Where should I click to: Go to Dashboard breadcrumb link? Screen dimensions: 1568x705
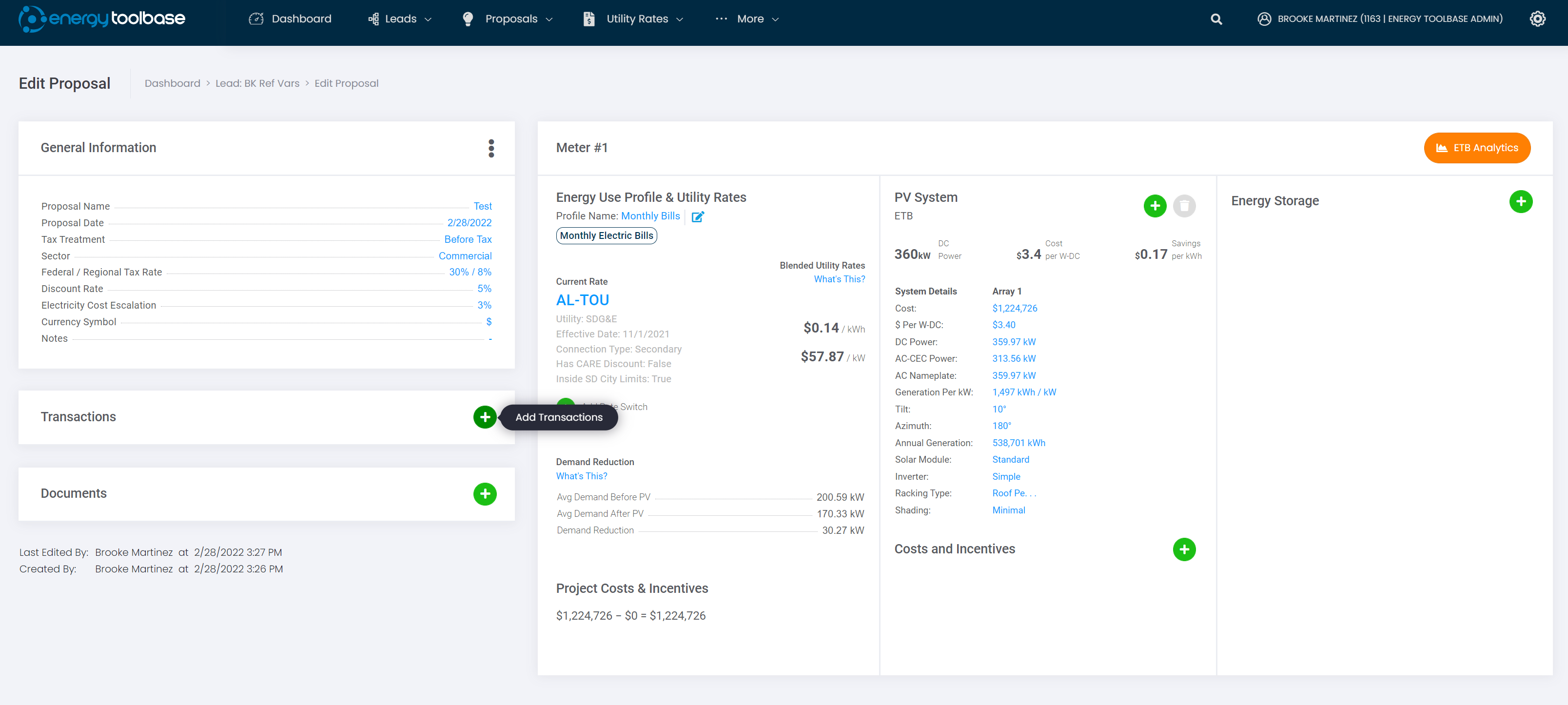pos(172,83)
